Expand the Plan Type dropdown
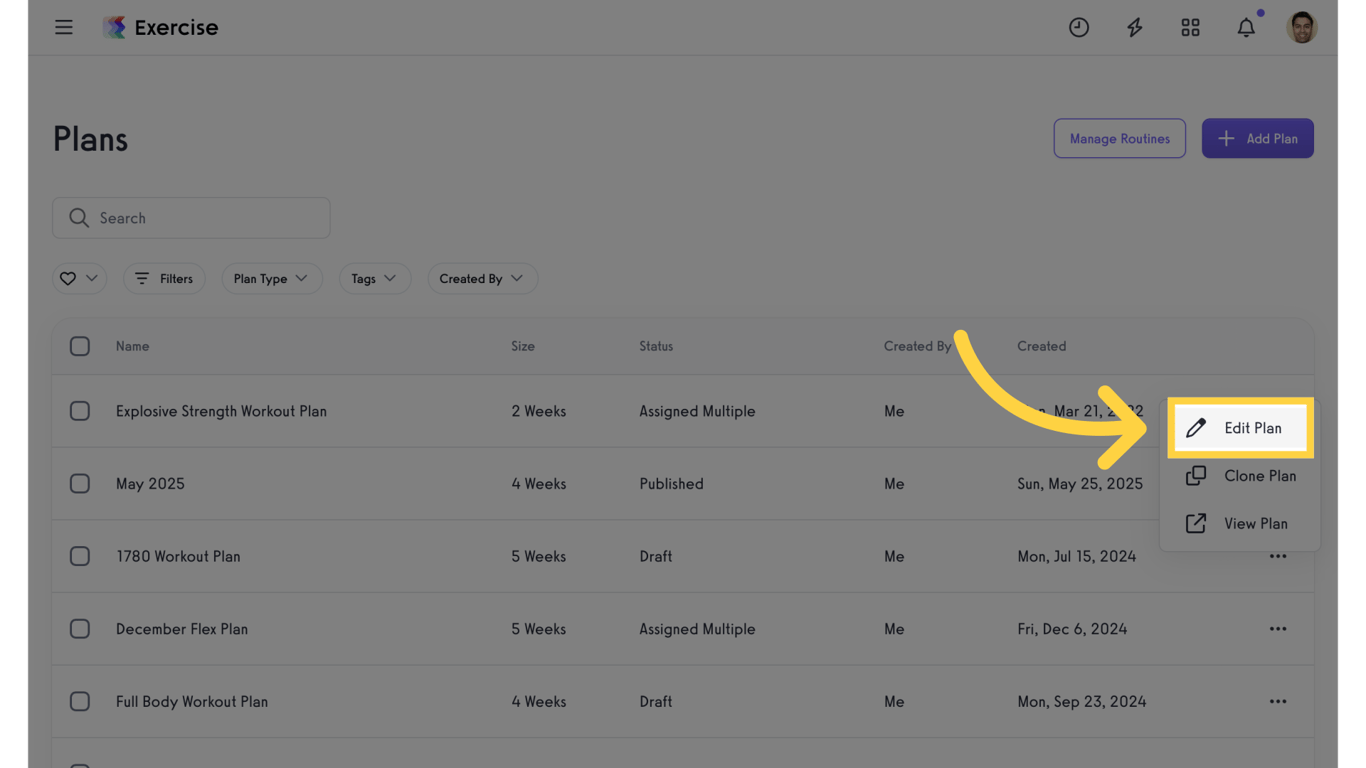This screenshot has height=768, width=1366. coord(271,279)
